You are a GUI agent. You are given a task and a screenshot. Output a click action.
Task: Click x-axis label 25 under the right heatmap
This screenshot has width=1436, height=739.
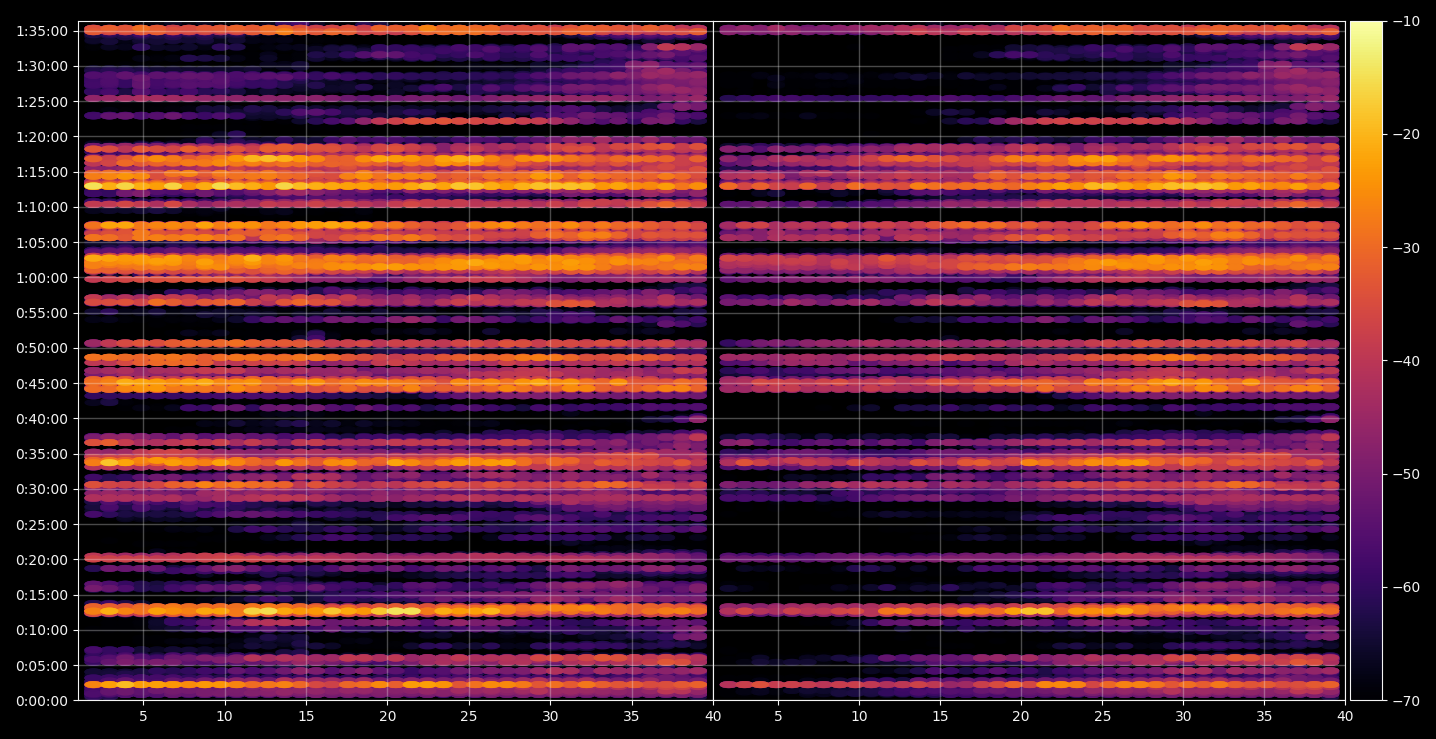click(x=1103, y=717)
